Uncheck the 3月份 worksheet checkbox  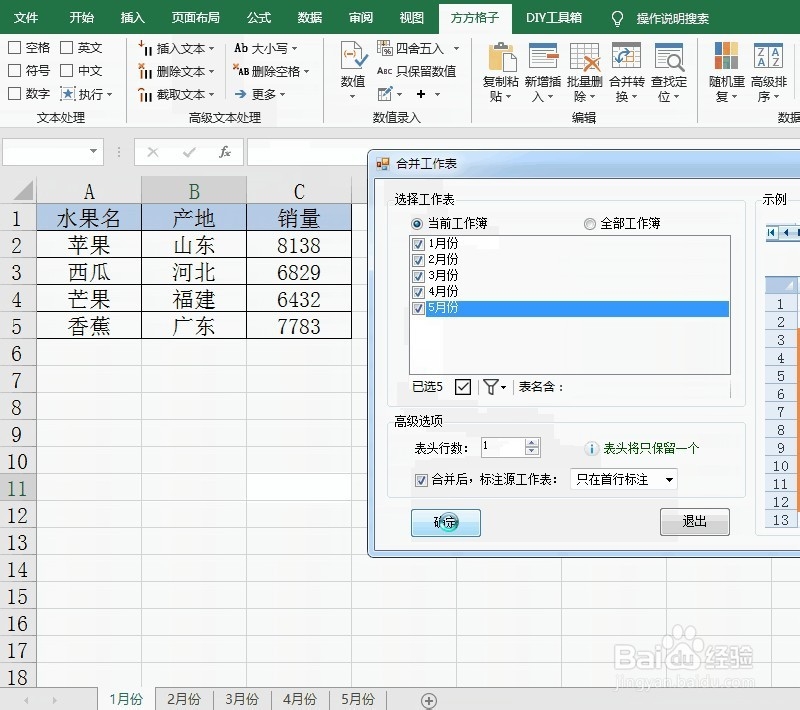click(418, 275)
